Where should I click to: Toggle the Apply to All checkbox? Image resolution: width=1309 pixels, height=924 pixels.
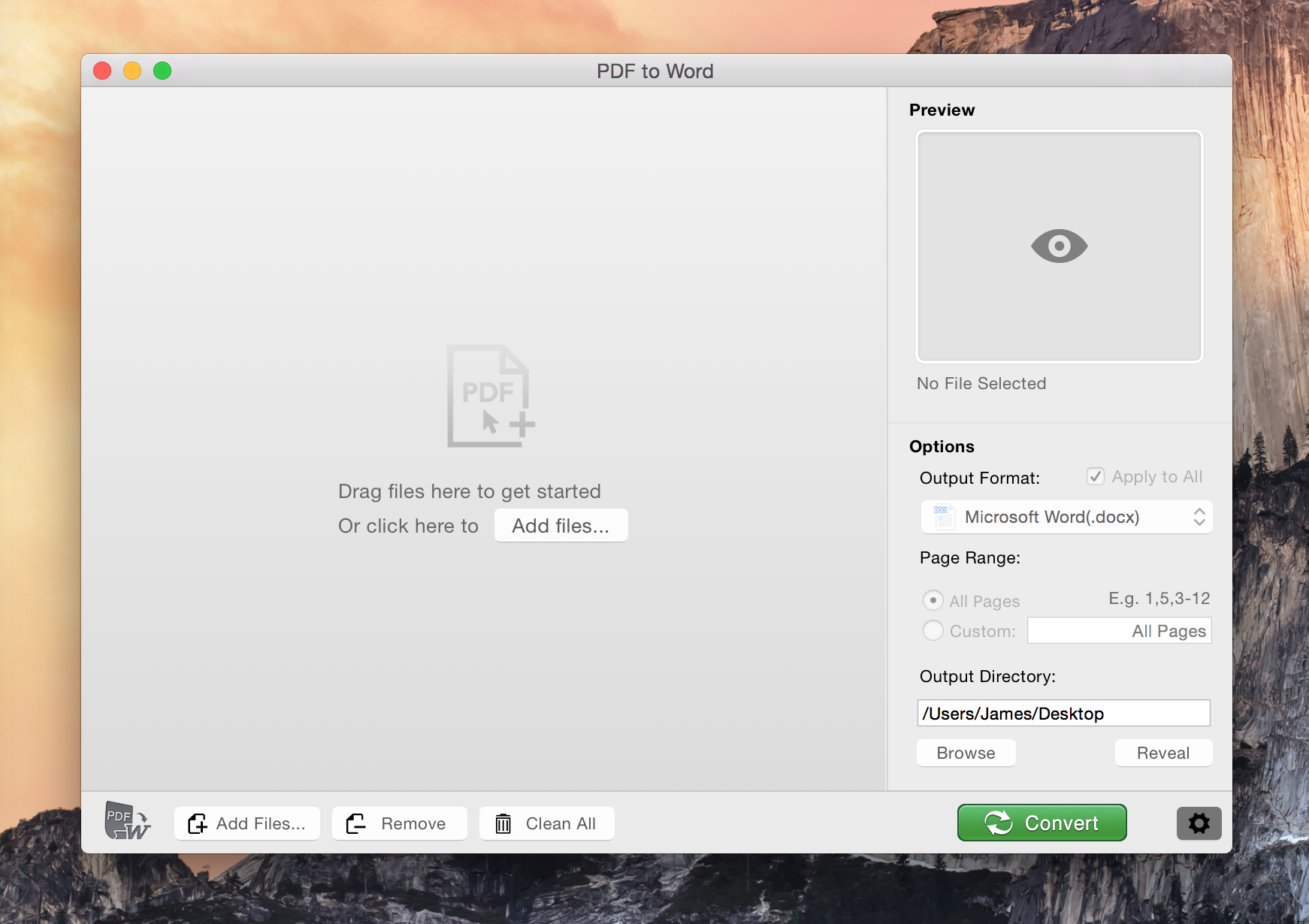click(x=1095, y=476)
